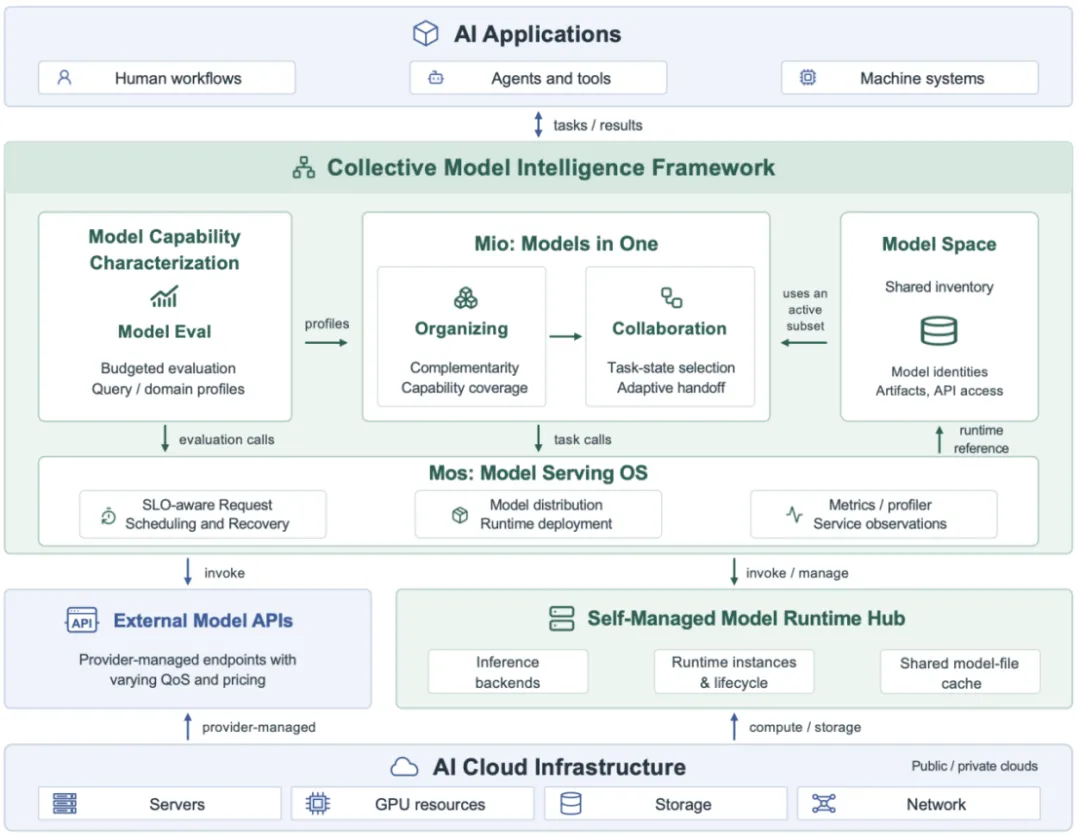Select the "Agents and tools" label

551,78
